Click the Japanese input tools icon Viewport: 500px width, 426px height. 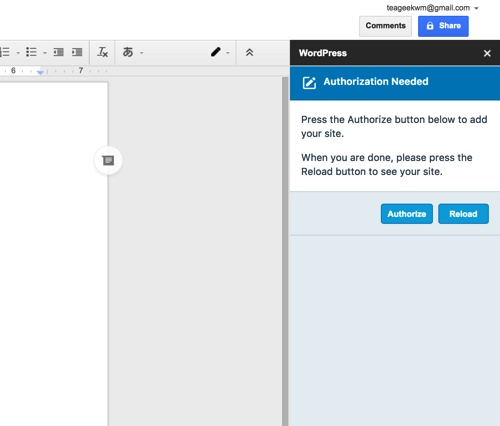point(128,52)
